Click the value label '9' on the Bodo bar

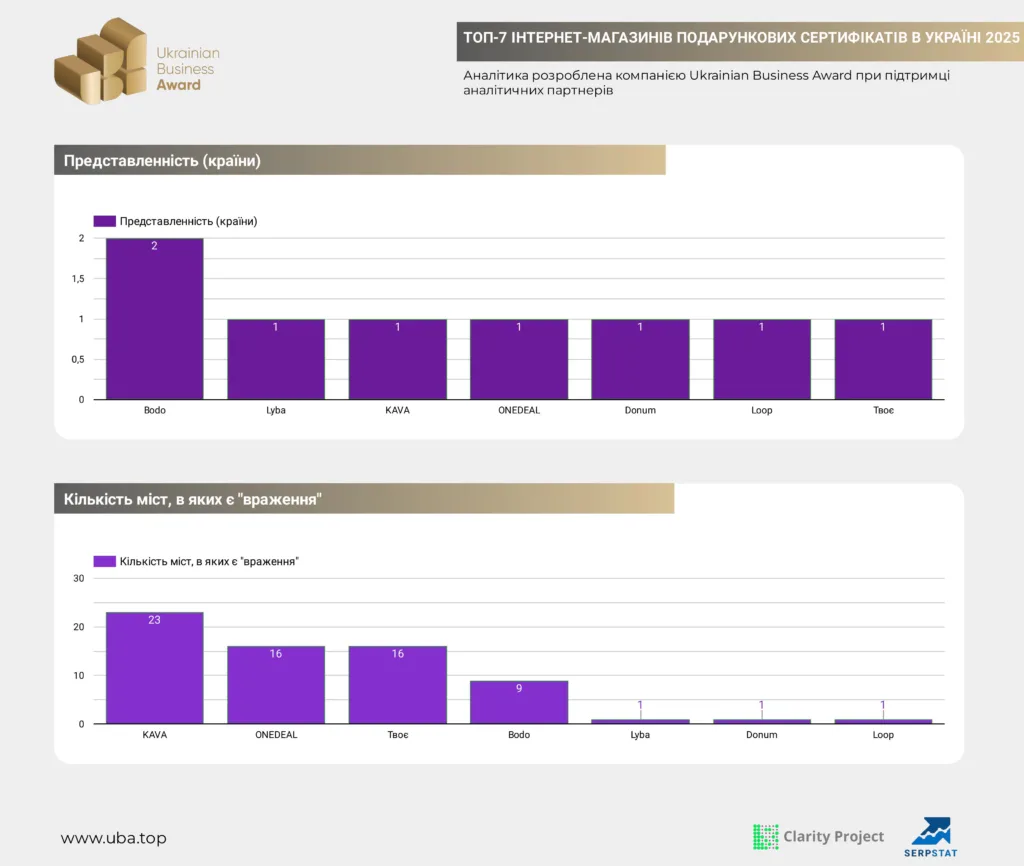[x=519, y=688]
